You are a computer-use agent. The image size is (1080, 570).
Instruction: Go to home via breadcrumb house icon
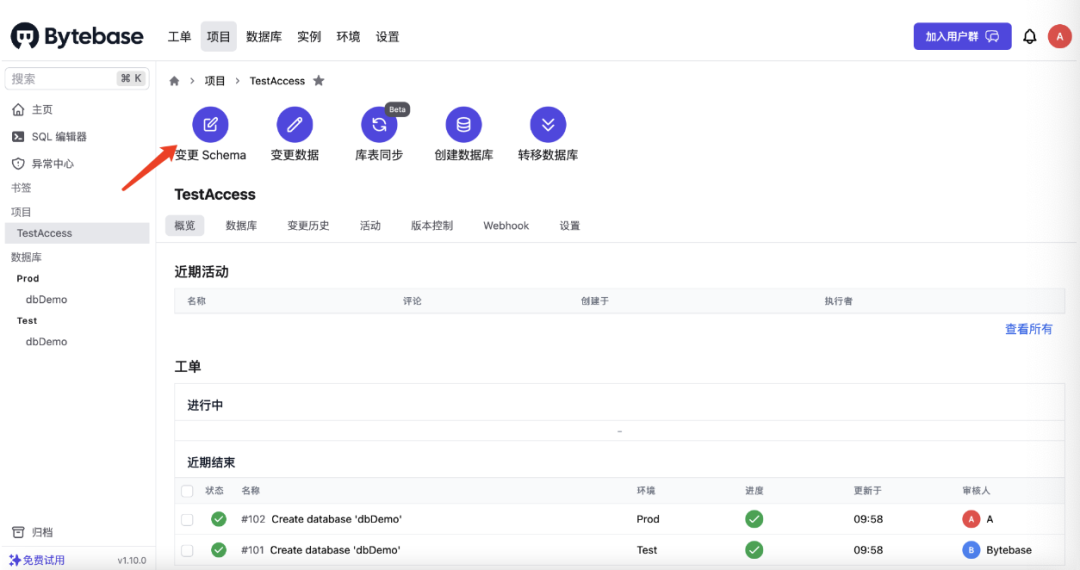point(174,81)
